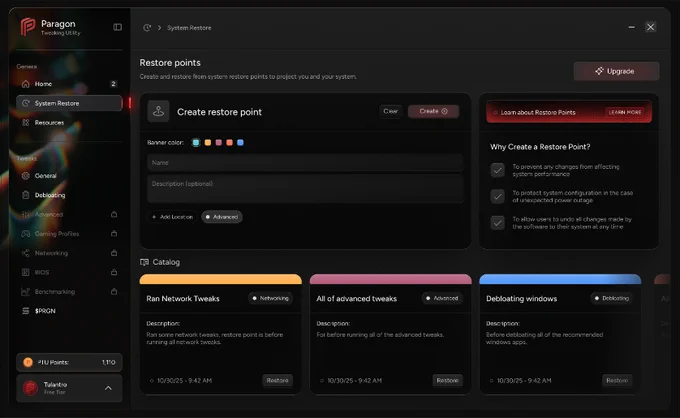The image size is (680, 418).
Task: Click the Home notification badge showing 2
Action: tap(113, 84)
